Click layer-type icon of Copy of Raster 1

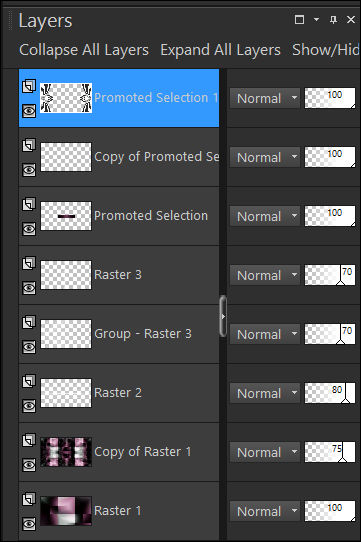[29, 440]
